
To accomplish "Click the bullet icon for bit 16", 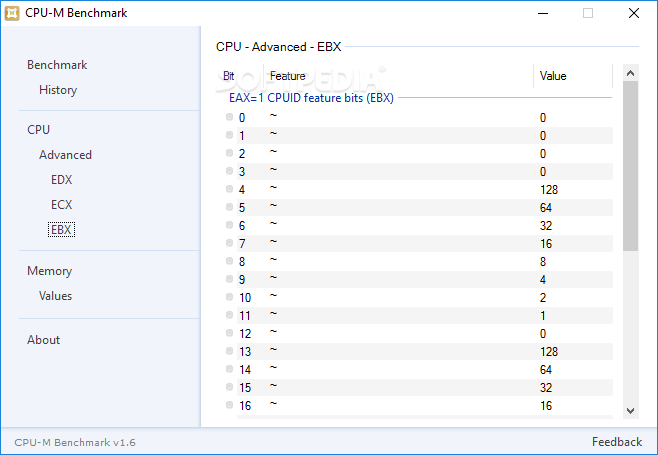I will tap(230, 405).
